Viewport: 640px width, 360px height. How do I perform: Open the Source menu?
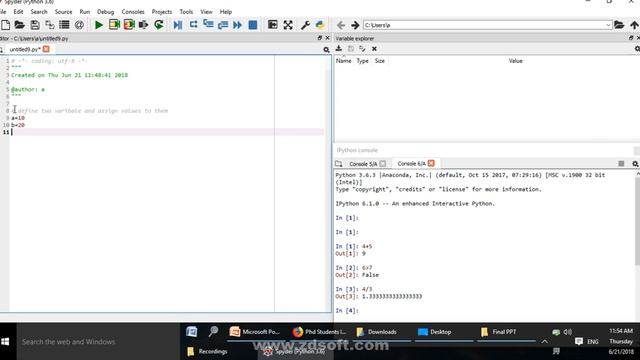(x=63, y=12)
